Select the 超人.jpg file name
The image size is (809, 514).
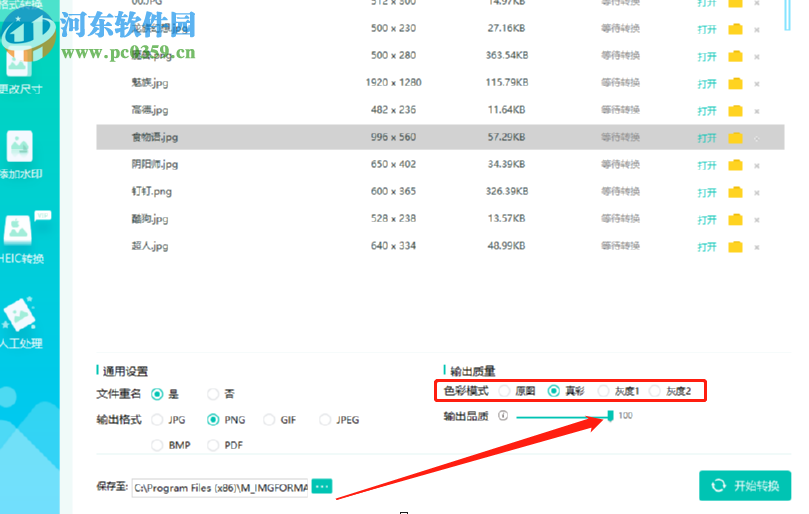click(x=150, y=246)
